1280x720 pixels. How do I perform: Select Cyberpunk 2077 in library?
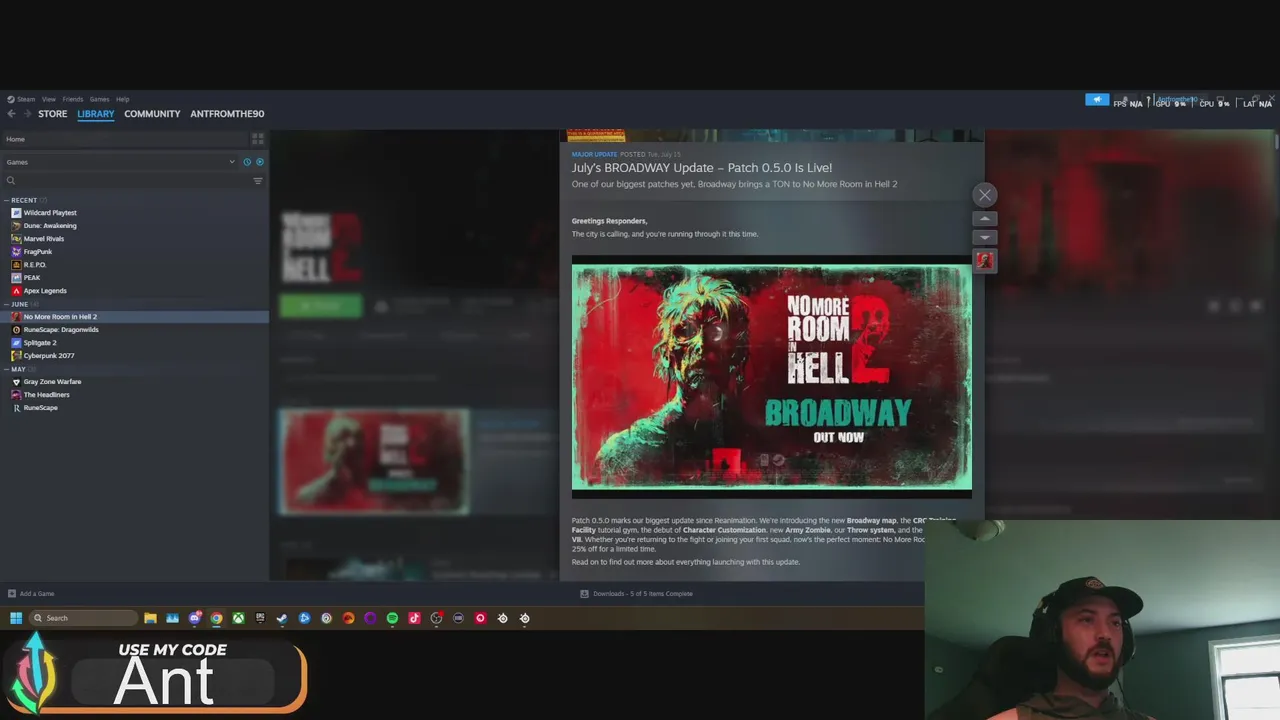49,356
